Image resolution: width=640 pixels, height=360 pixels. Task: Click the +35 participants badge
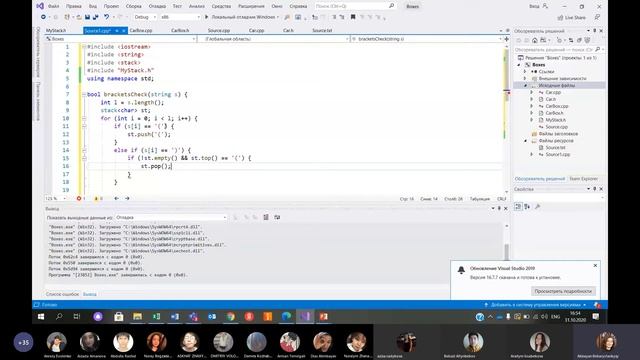24,342
